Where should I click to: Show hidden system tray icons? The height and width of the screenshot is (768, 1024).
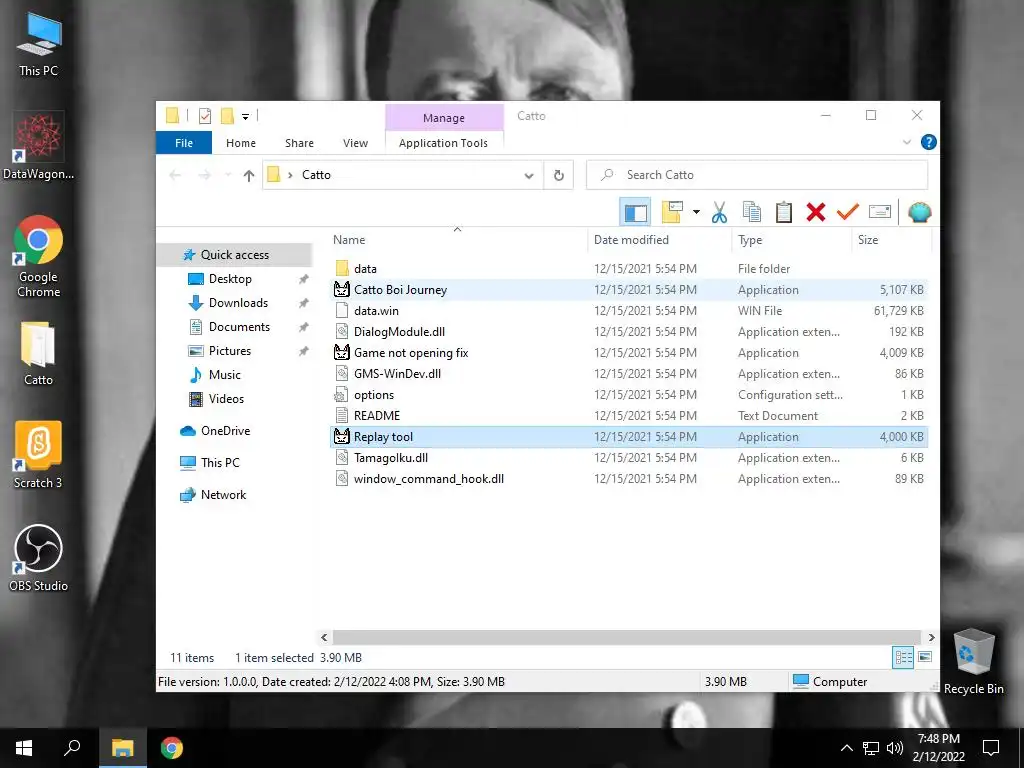[846, 748]
